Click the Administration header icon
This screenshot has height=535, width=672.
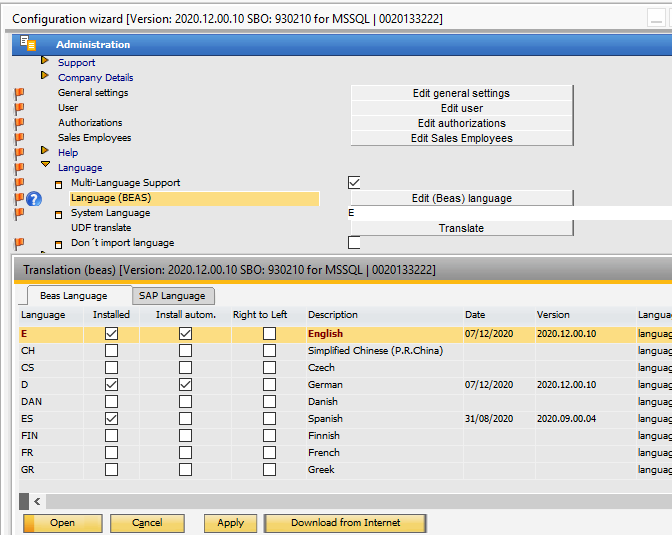click(x=28, y=44)
